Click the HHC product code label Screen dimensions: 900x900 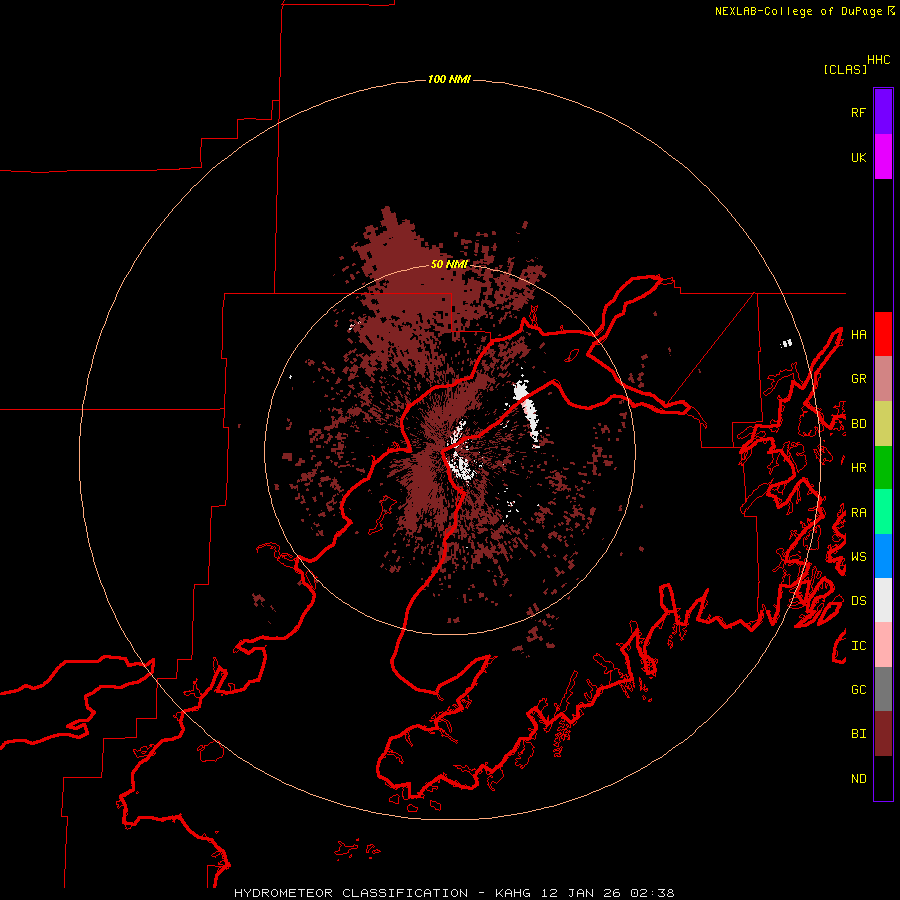[x=879, y=60]
